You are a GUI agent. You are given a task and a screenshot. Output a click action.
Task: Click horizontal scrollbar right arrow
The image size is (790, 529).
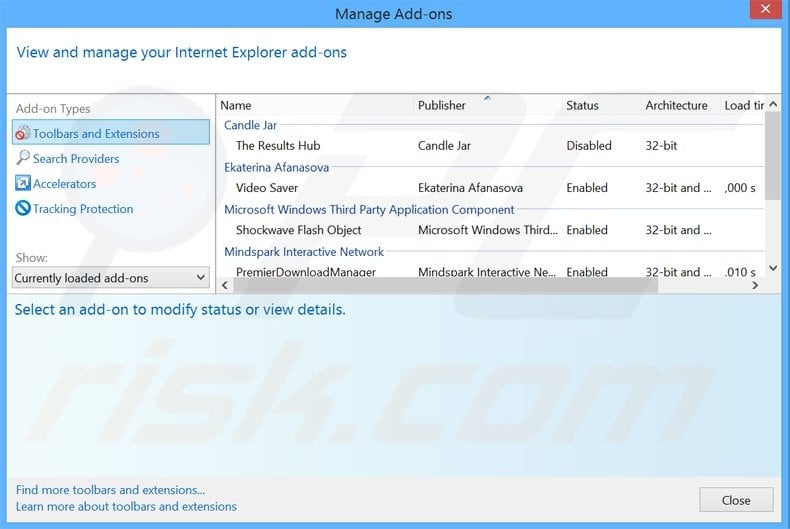(755, 285)
